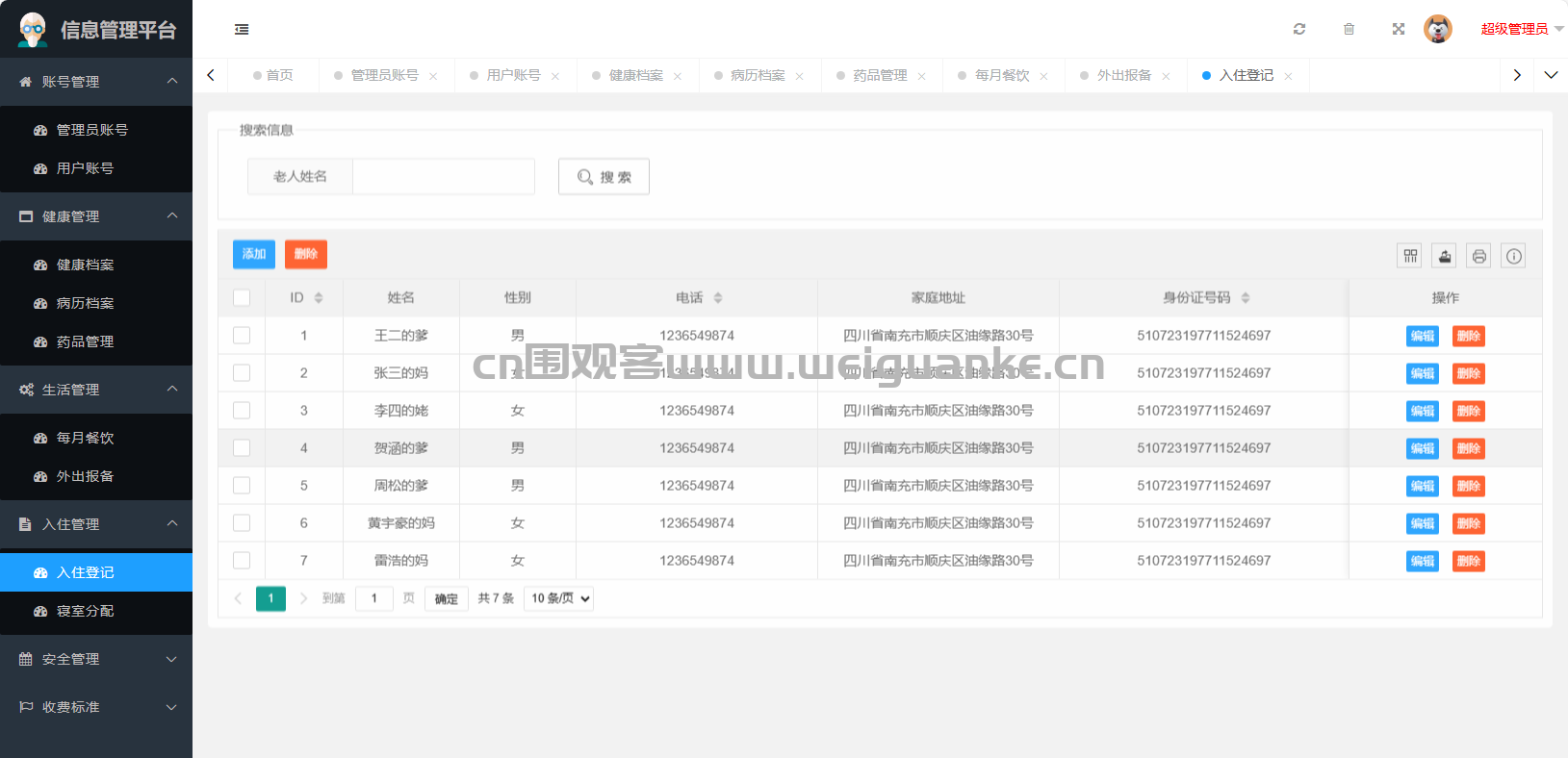The height and width of the screenshot is (758, 1568).
Task: Open the 超级管理员 user dropdown
Action: (x=1523, y=29)
